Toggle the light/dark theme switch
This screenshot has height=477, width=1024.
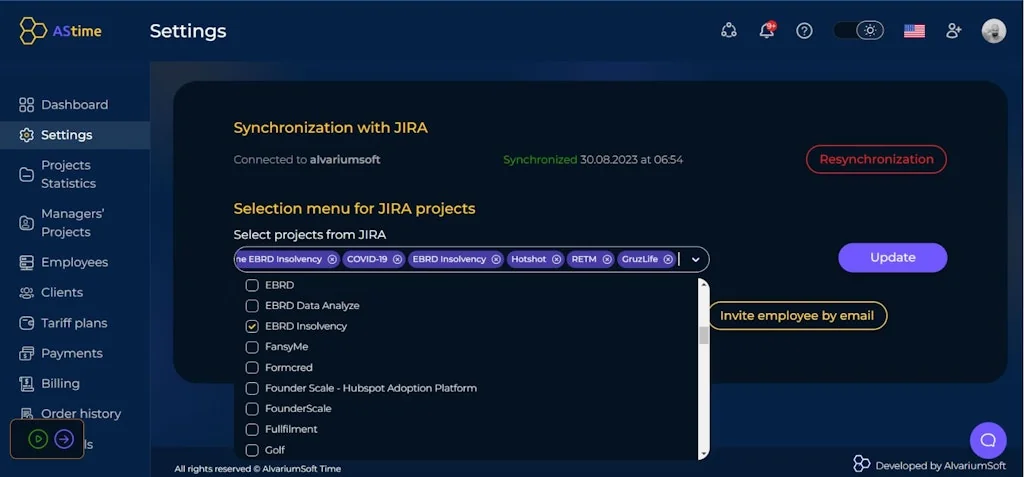(x=860, y=30)
